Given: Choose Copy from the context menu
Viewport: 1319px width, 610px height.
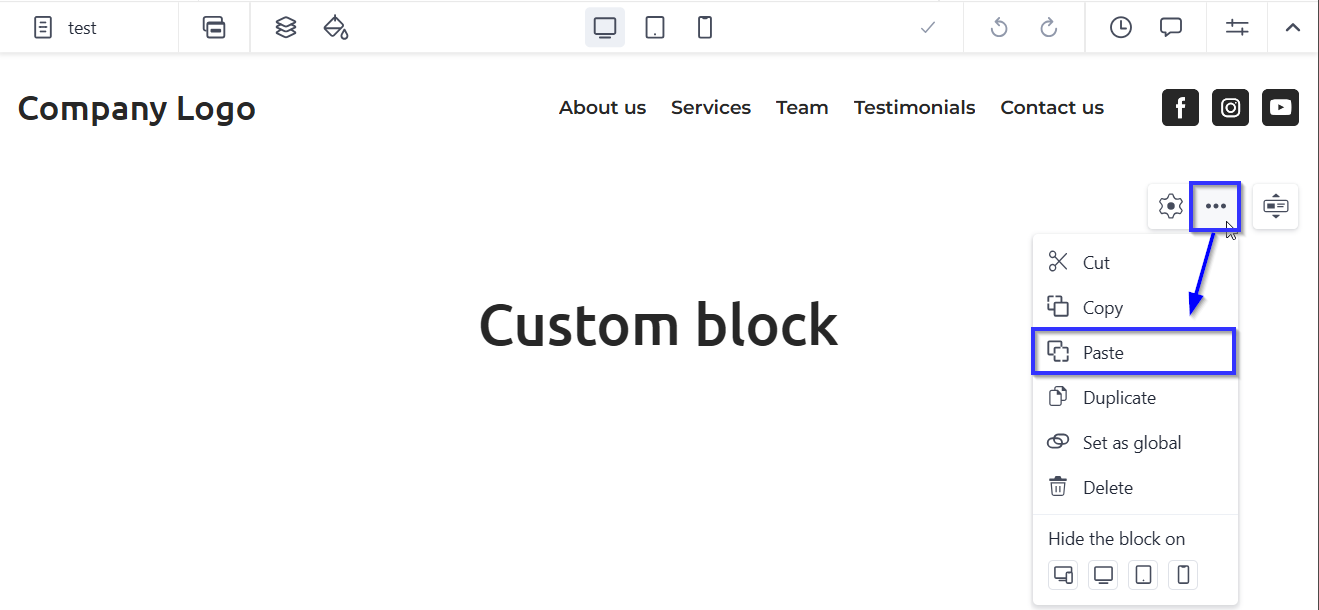Looking at the screenshot, I should pyautogui.click(x=1135, y=307).
